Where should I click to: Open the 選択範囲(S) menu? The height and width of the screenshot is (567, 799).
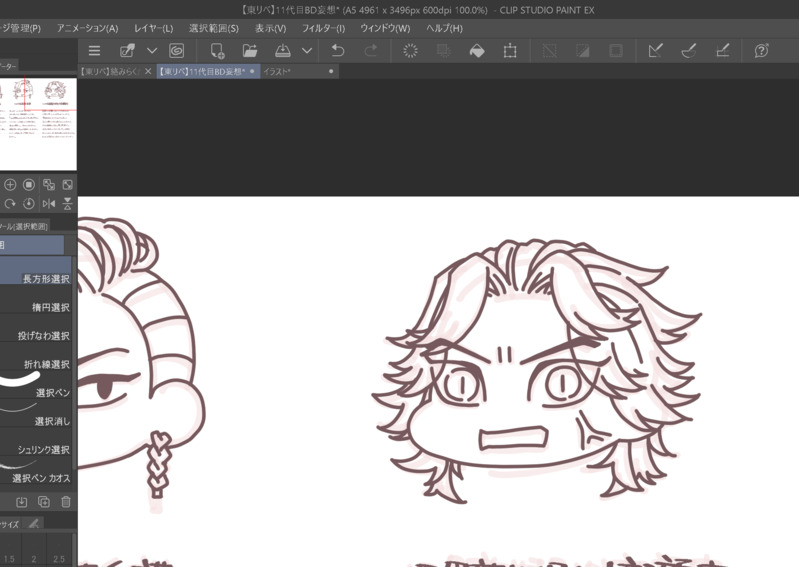(x=214, y=29)
